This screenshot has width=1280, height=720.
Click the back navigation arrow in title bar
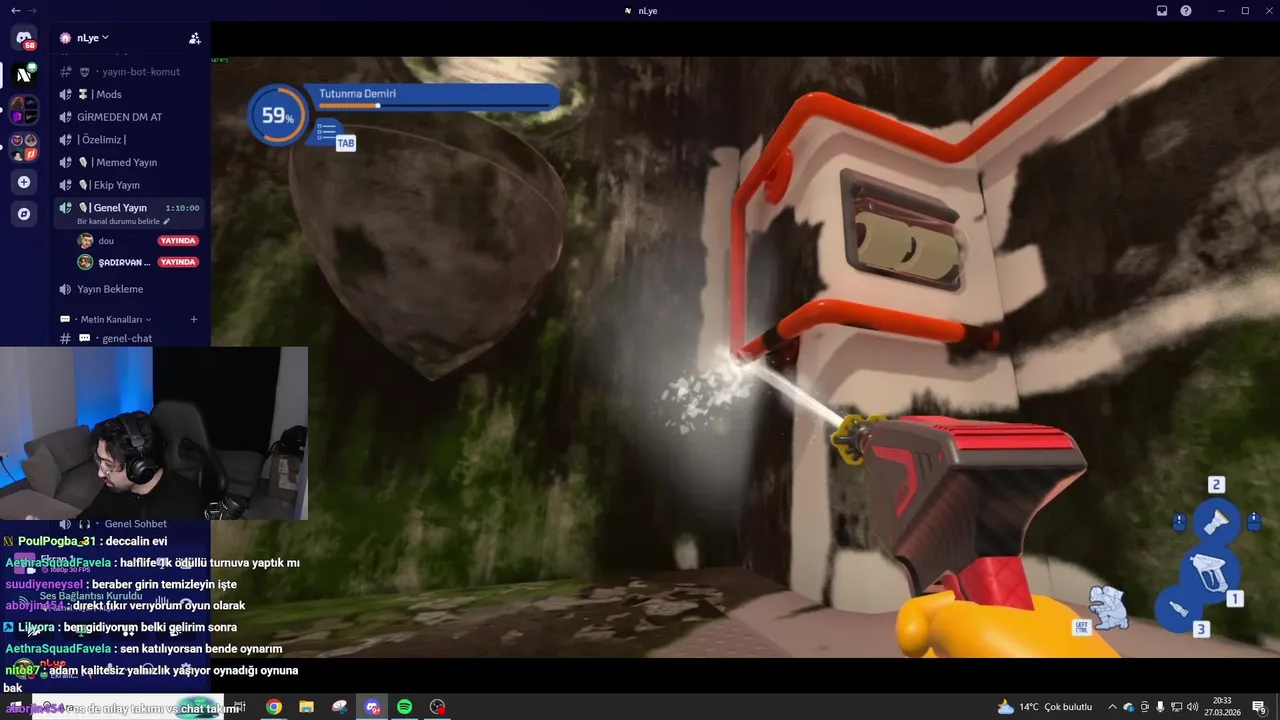(15, 10)
